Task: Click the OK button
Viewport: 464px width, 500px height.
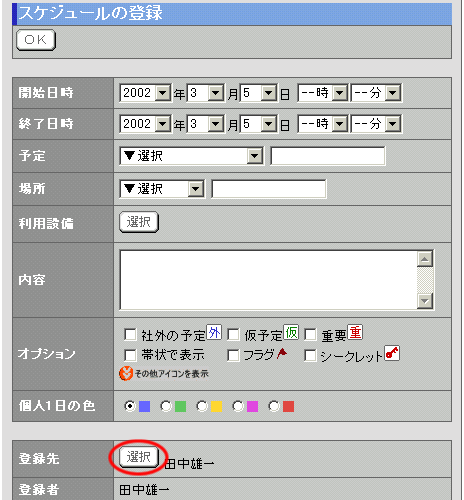Action: [36, 40]
